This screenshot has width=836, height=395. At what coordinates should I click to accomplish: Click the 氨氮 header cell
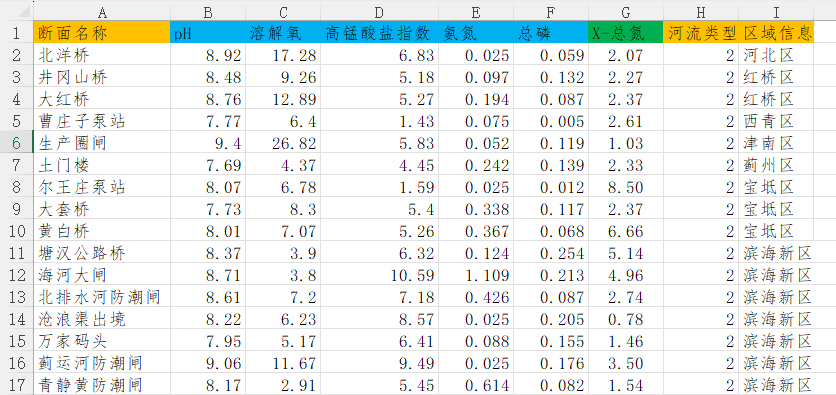click(x=476, y=33)
